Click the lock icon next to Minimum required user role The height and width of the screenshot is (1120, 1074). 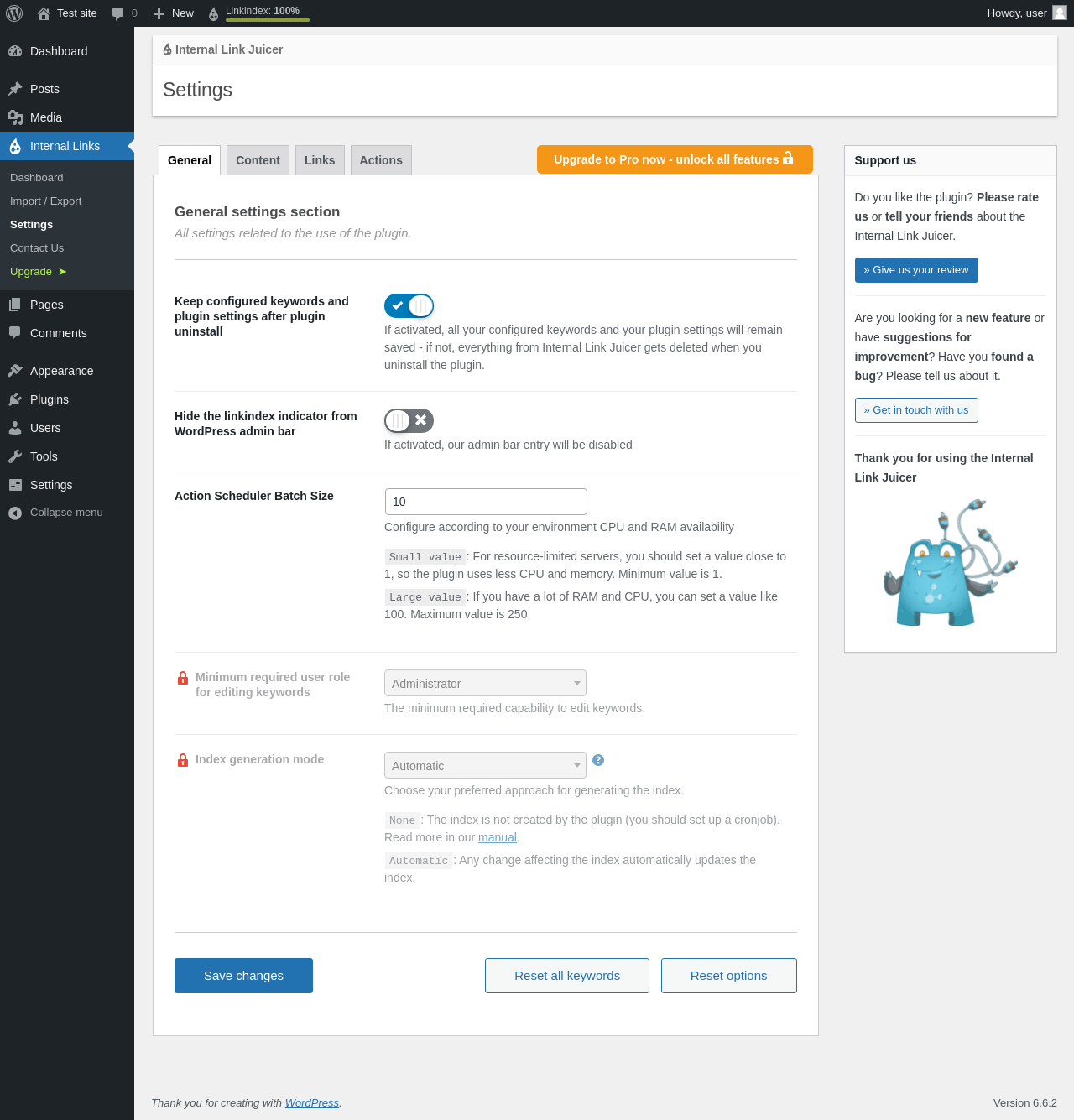pos(183,678)
